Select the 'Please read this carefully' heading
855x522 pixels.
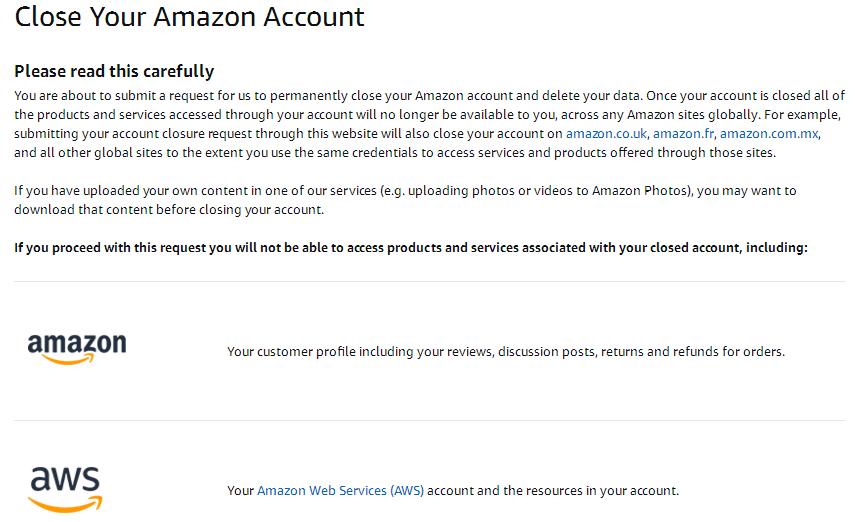(114, 71)
